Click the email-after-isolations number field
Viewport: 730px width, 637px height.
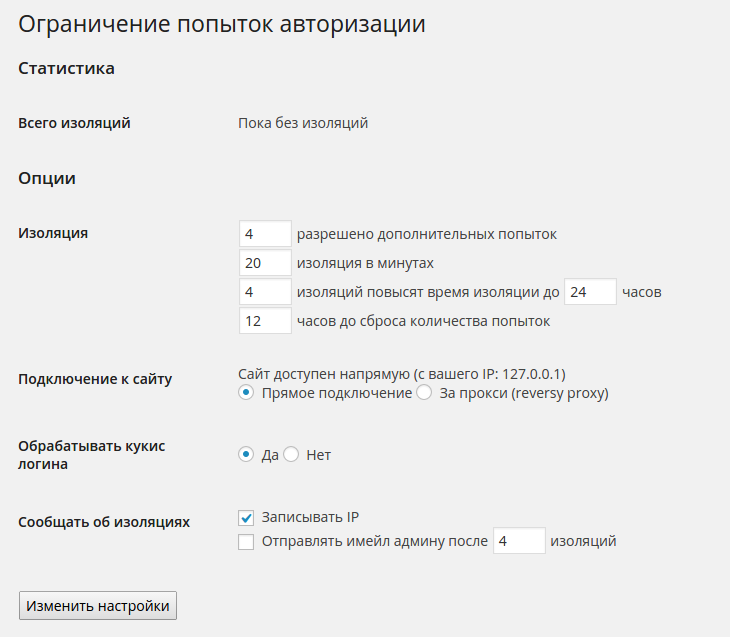(x=519, y=541)
